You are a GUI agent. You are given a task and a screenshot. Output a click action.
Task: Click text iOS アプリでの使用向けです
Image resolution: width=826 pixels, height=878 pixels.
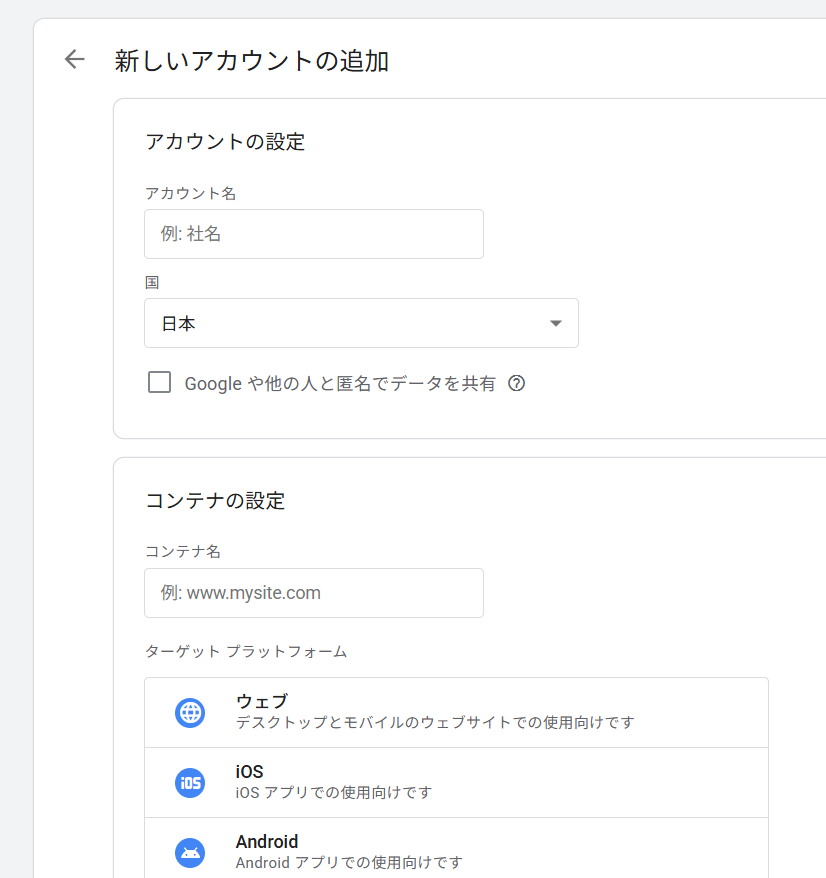click(x=334, y=792)
